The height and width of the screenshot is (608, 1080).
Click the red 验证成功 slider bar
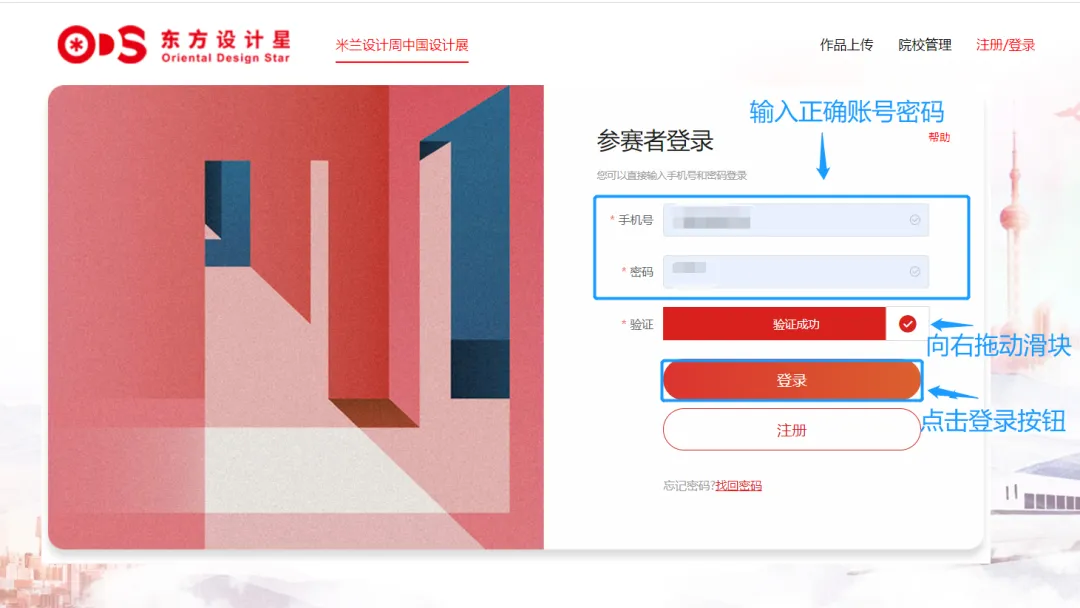(x=774, y=324)
